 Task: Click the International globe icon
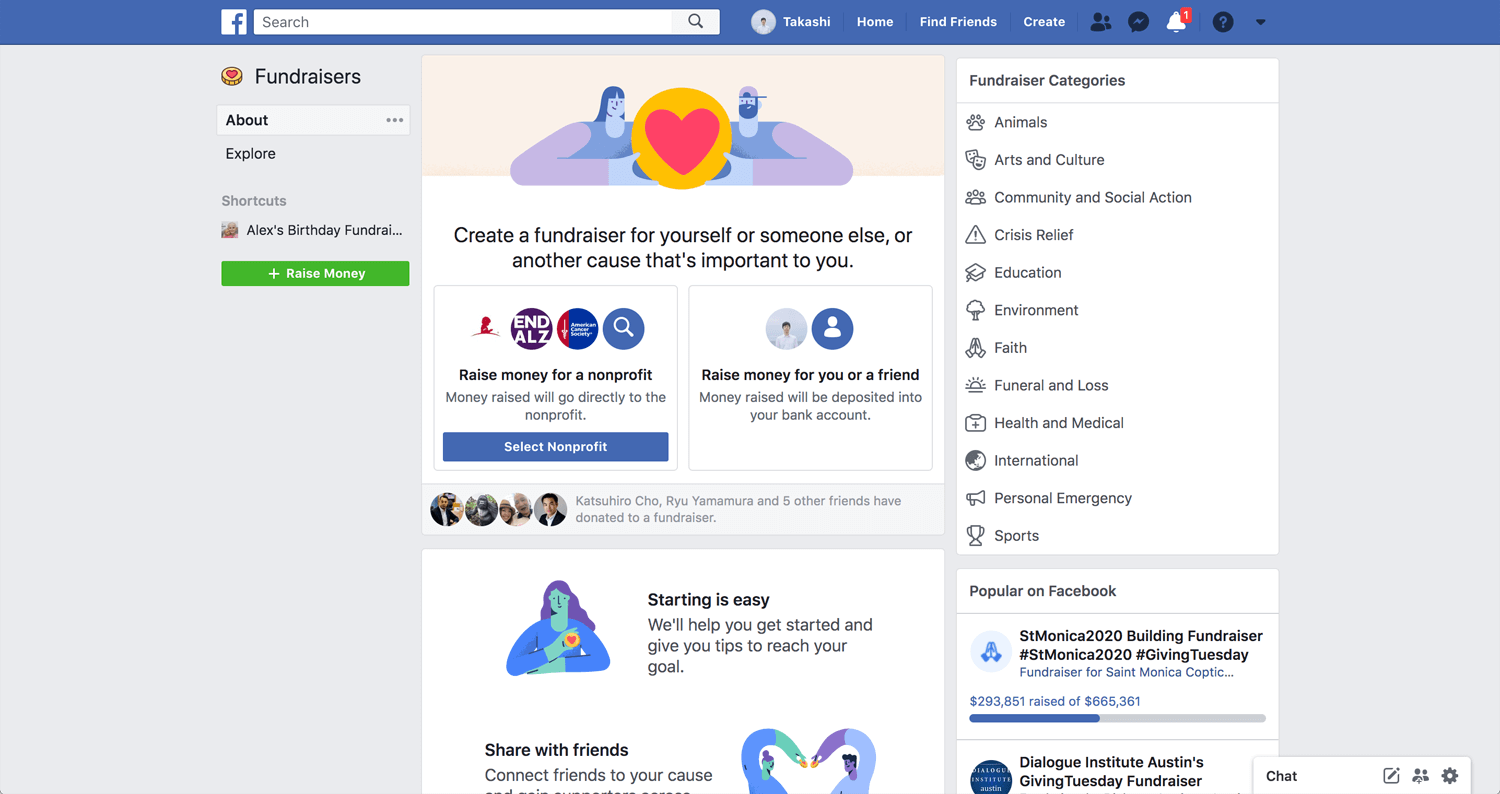pyautogui.click(x=975, y=460)
